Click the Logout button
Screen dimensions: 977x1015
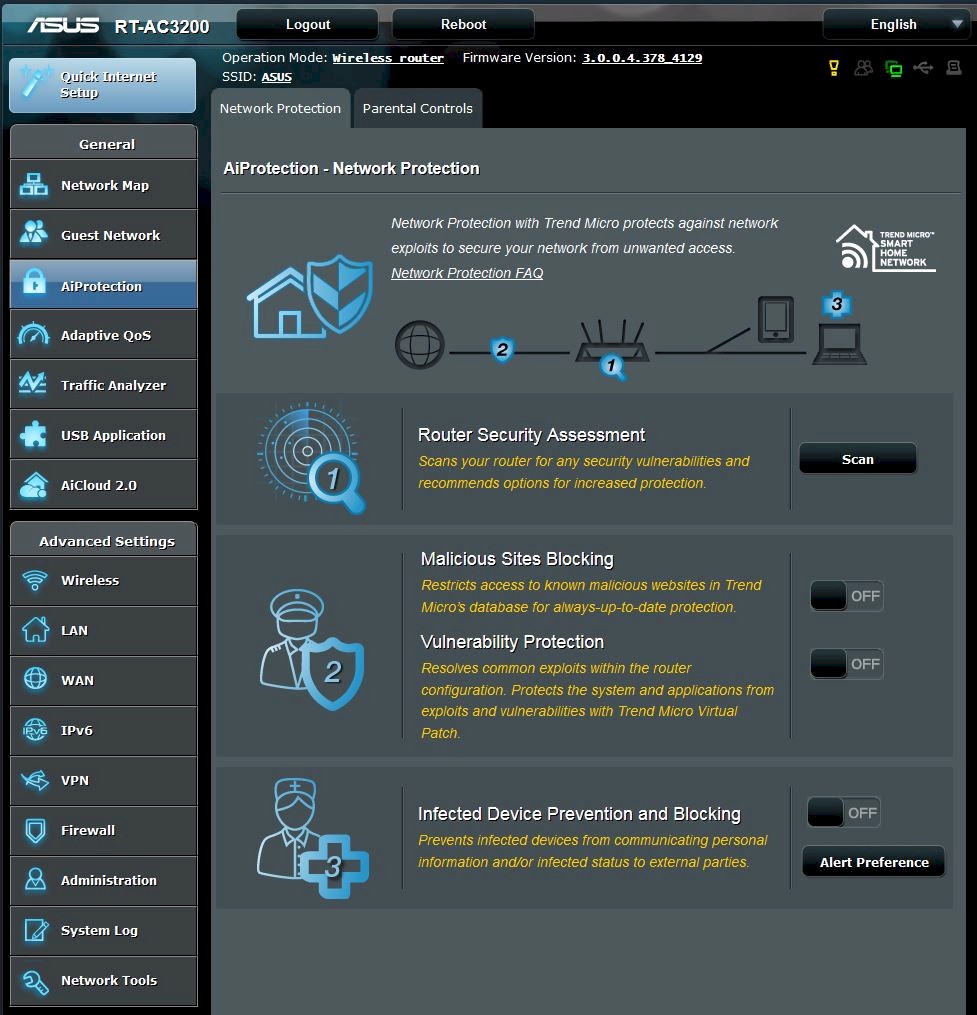pyautogui.click(x=308, y=25)
